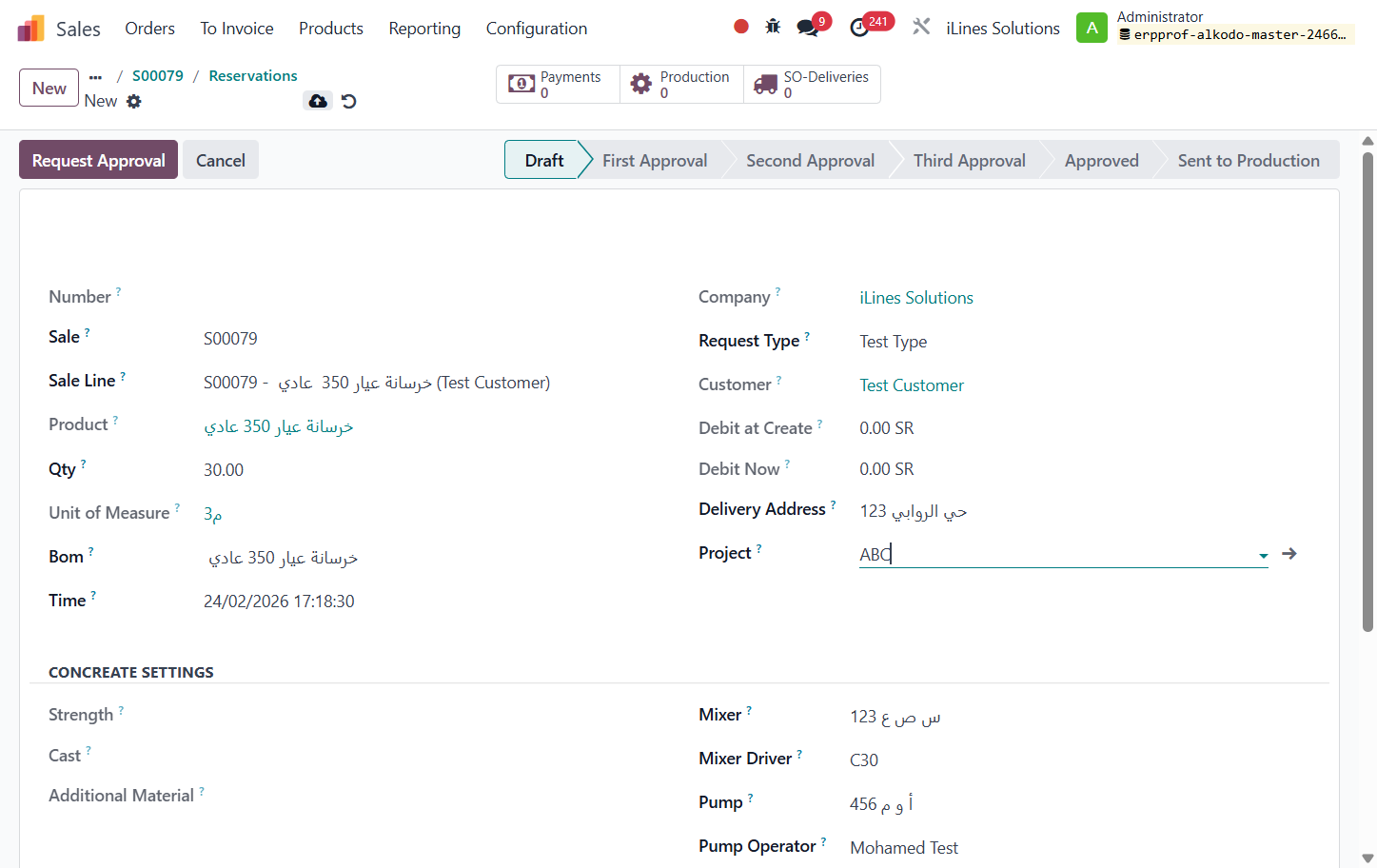Open the iLines Solutions company switcher
Image resolution: width=1377 pixels, height=868 pixels.
click(1003, 29)
